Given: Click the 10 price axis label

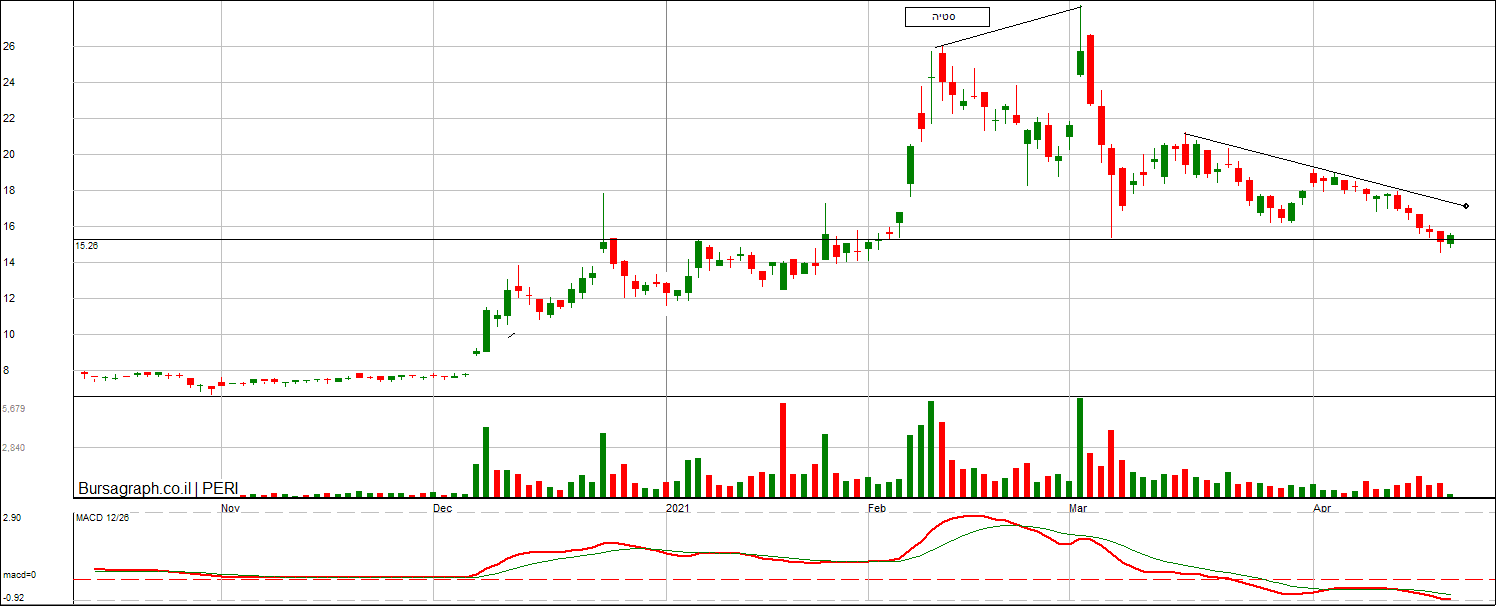Looking at the screenshot, I should [x=8, y=334].
